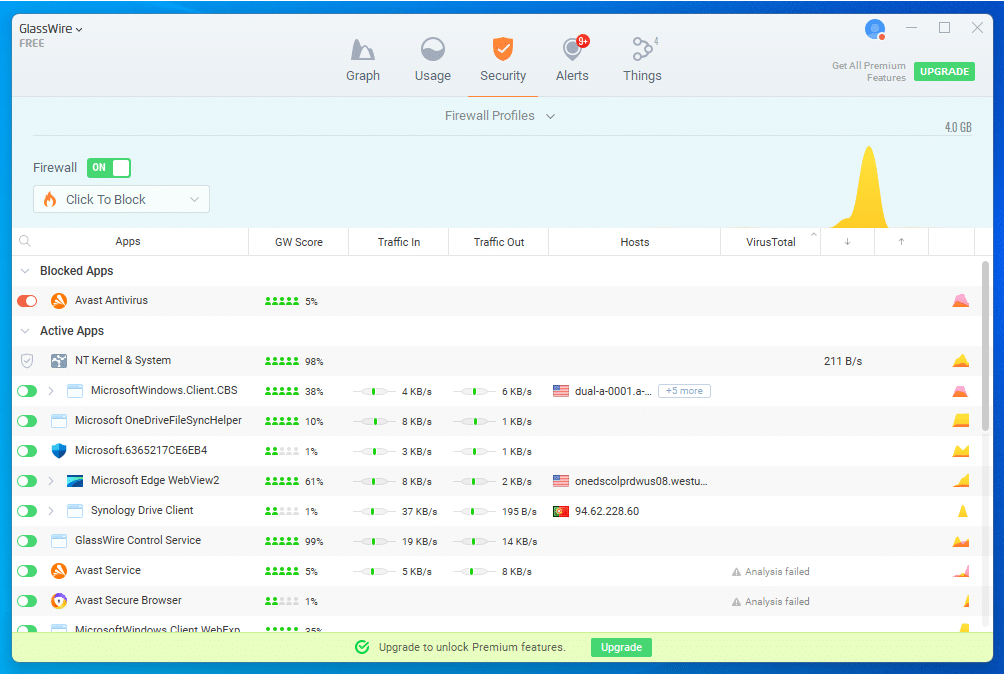1004x674 pixels.
Task: Click the Avast Service orange icon
Action: (59, 570)
